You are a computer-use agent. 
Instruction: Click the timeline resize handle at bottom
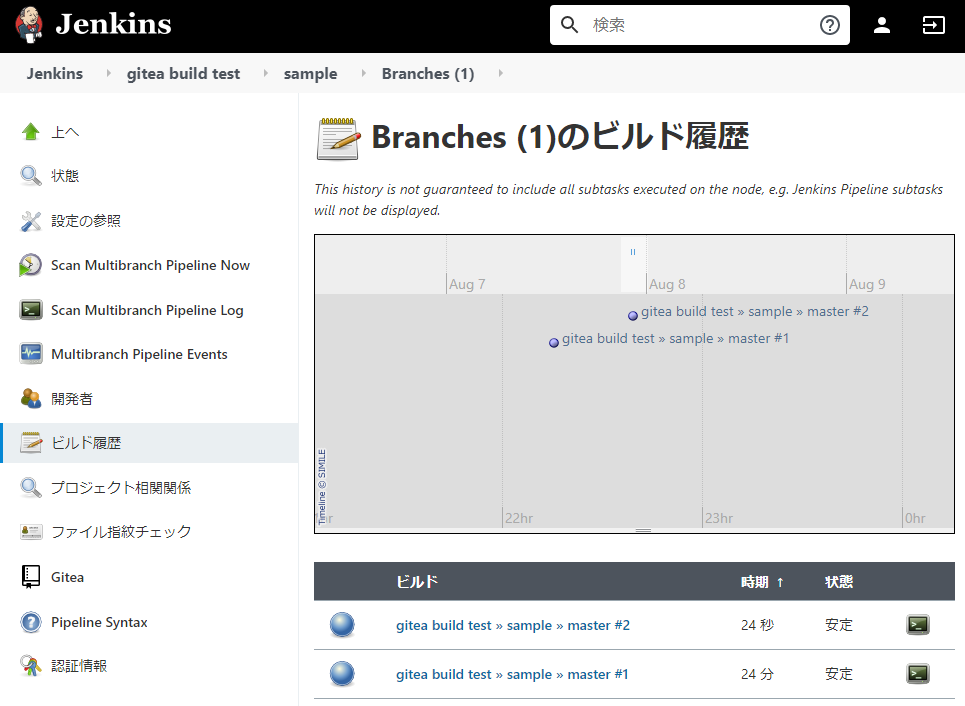643,530
